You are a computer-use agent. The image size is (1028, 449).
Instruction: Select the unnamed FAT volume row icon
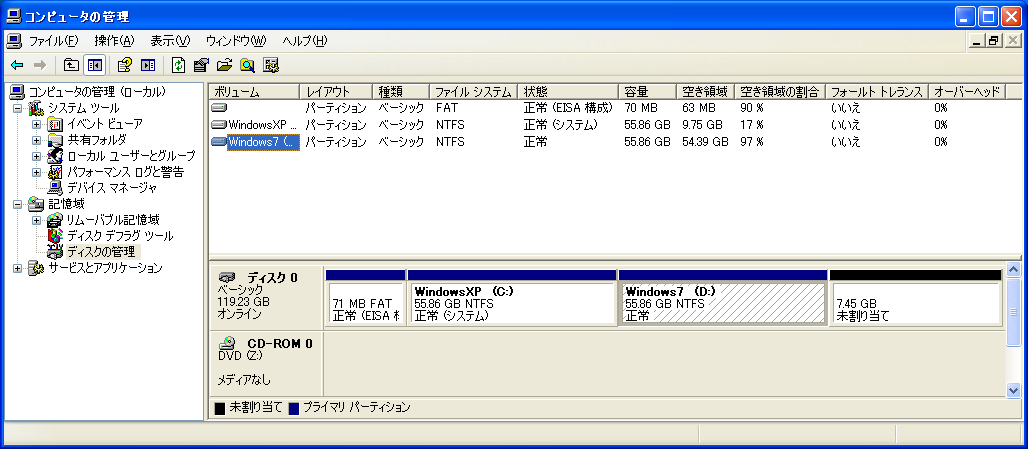pyautogui.click(x=219, y=107)
